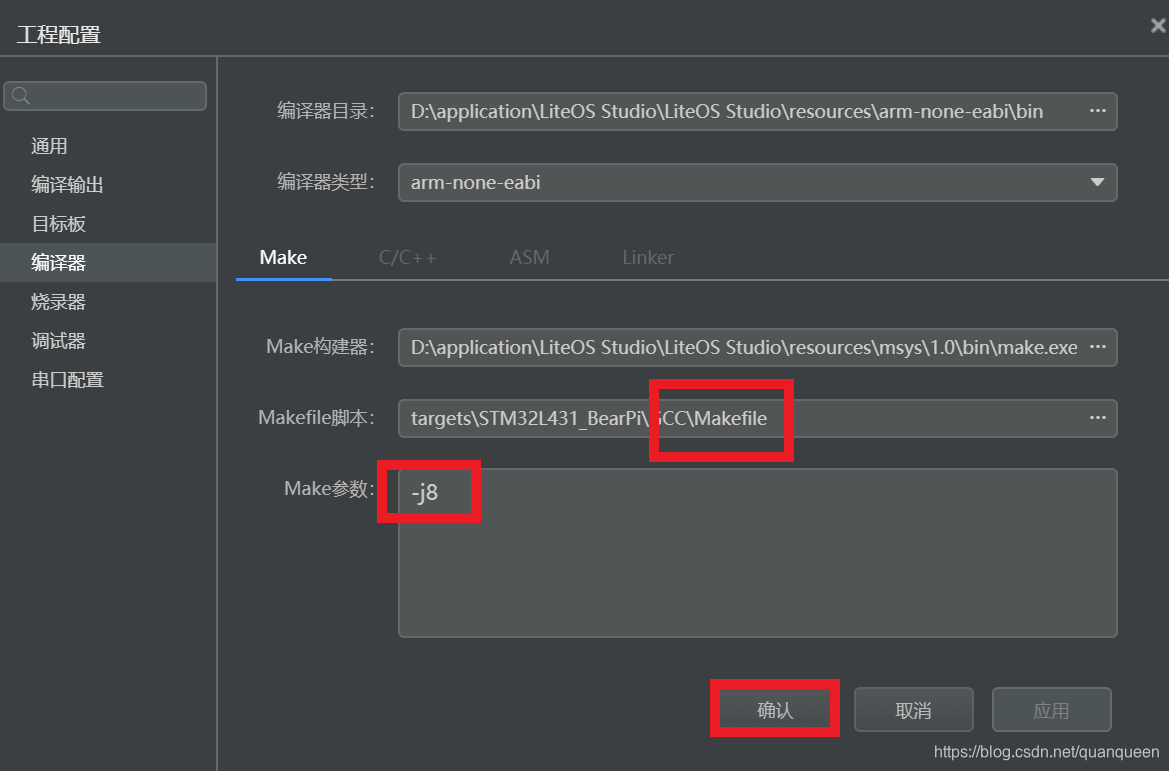
Task: Click the Makefile脚本 path field
Action: tap(757, 418)
